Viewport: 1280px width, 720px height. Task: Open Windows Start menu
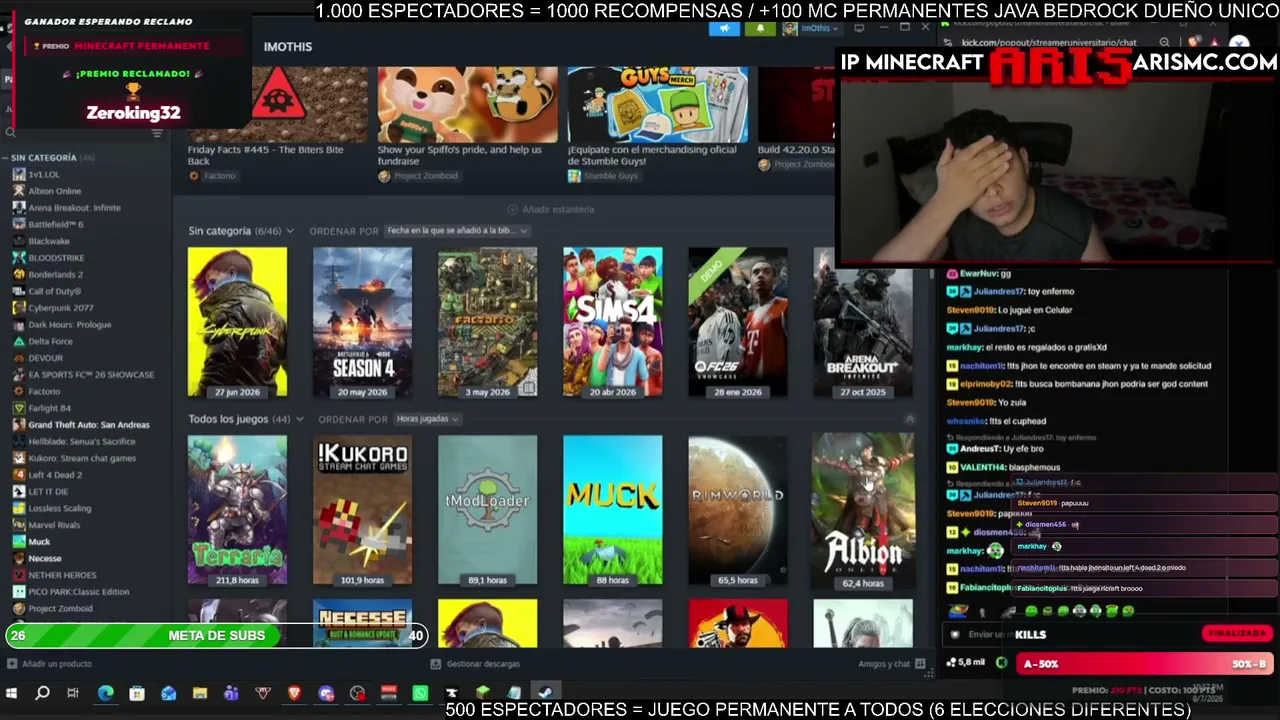click(x=11, y=693)
